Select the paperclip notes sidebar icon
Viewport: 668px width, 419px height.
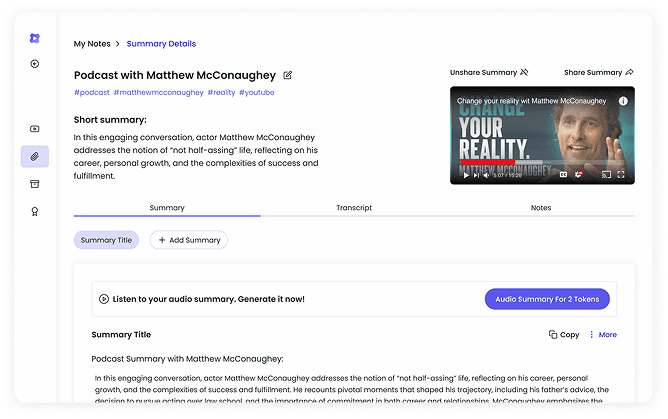pyautogui.click(x=35, y=156)
